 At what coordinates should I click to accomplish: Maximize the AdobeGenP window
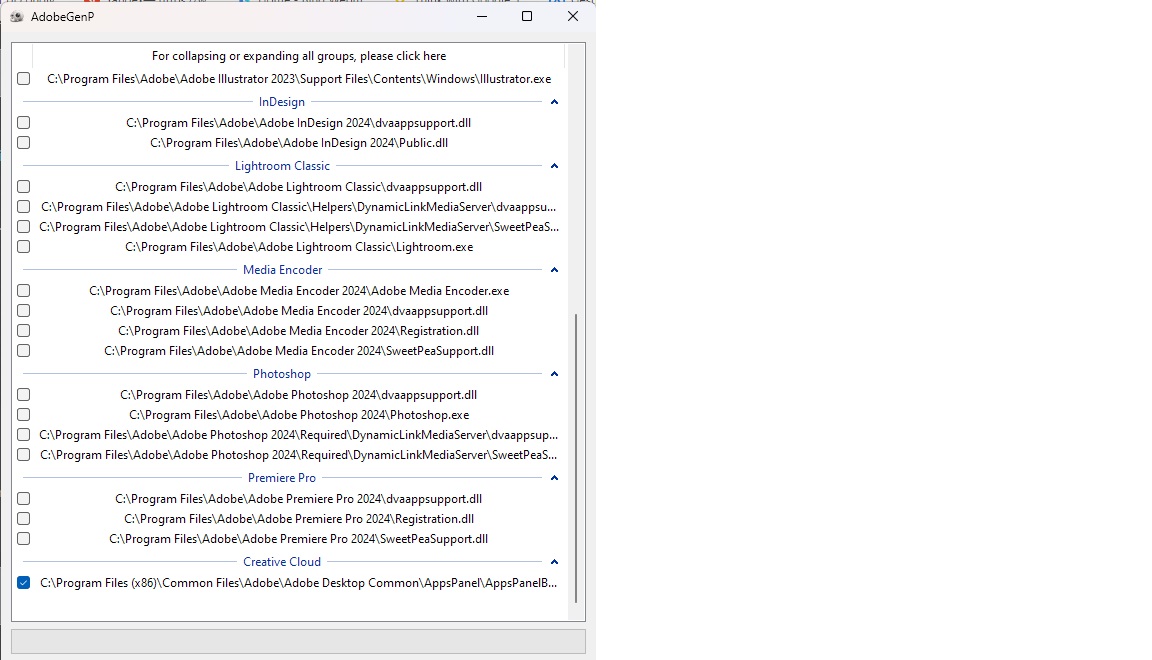527,16
